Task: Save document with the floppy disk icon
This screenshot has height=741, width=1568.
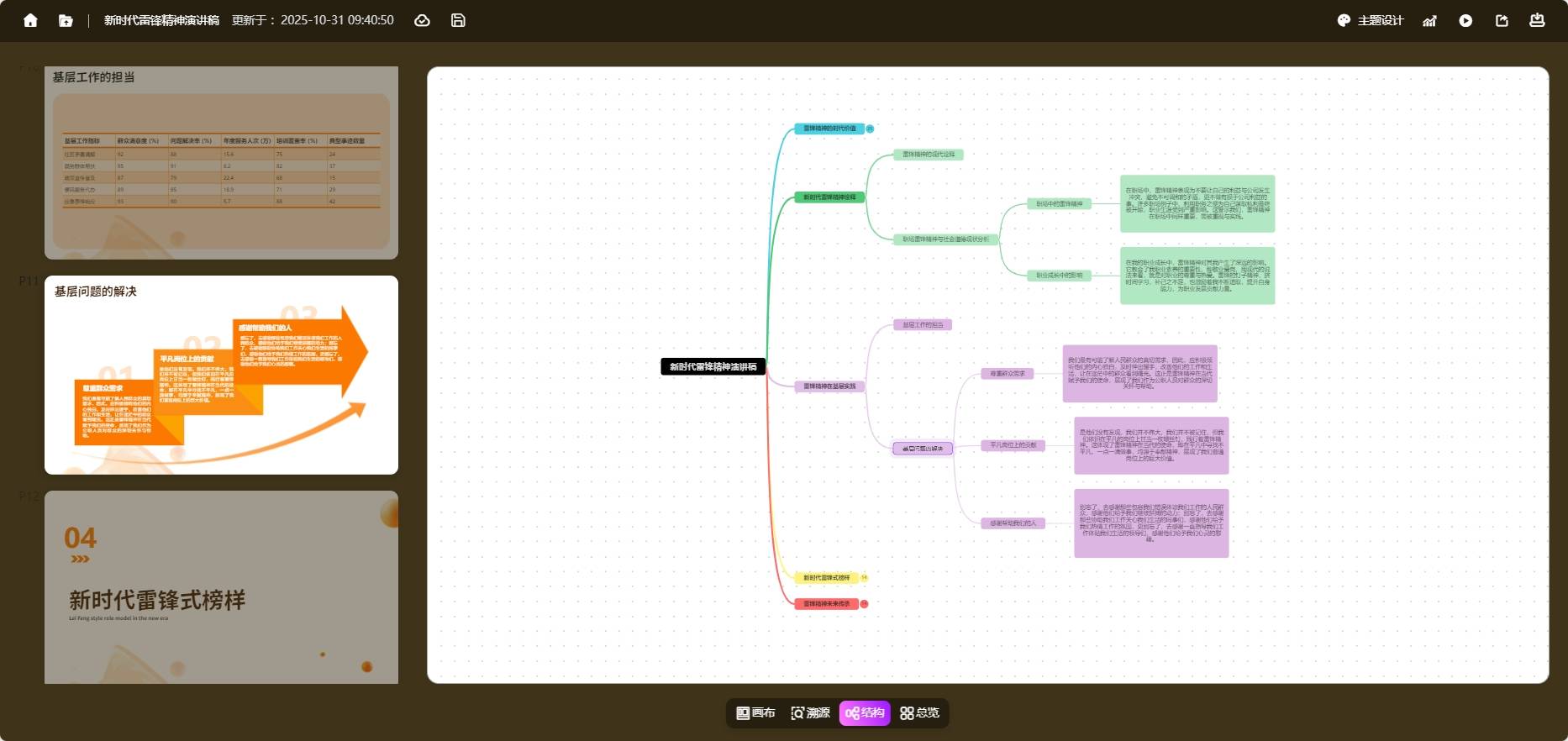Action: tap(458, 20)
